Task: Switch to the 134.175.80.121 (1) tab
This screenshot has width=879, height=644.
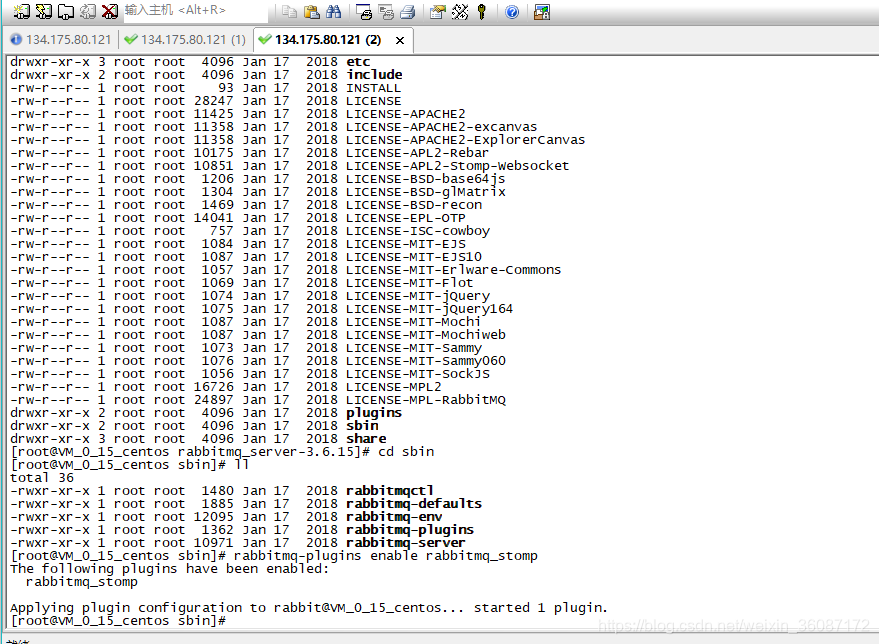Action: pyautogui.click(x=186, y=40)
